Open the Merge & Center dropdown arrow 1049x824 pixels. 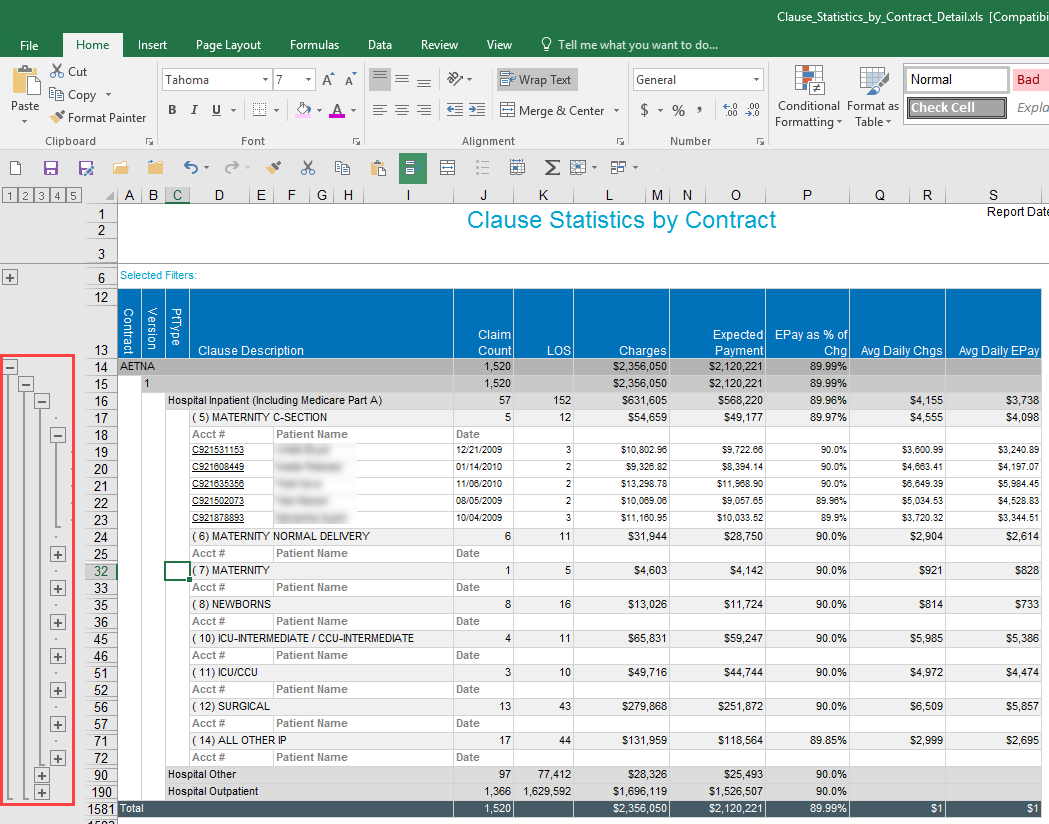(616, 110)
